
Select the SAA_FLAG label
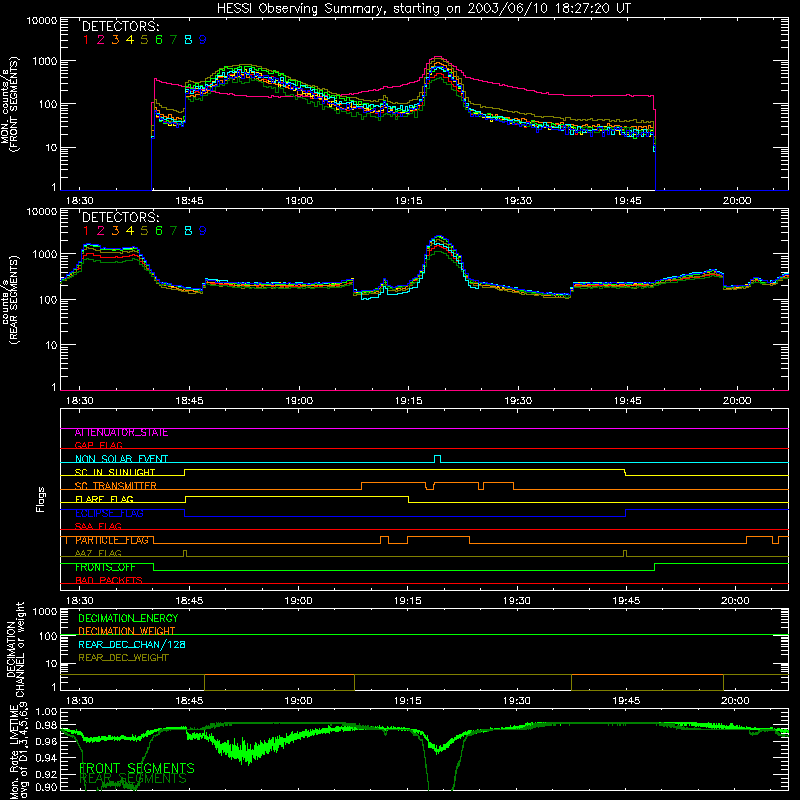click(x=98, y=526)
